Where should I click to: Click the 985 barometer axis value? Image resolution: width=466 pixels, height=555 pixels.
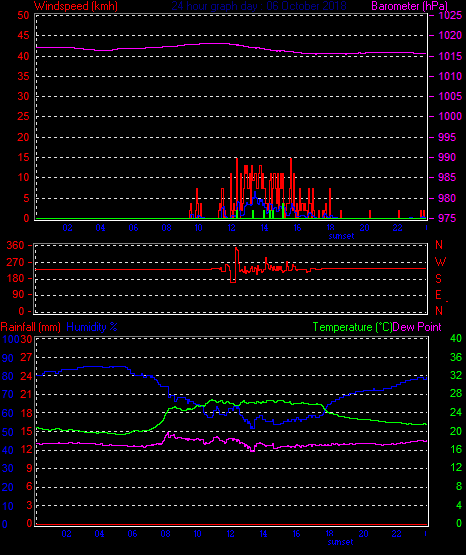pyautogui.click(x=447, y=177)
